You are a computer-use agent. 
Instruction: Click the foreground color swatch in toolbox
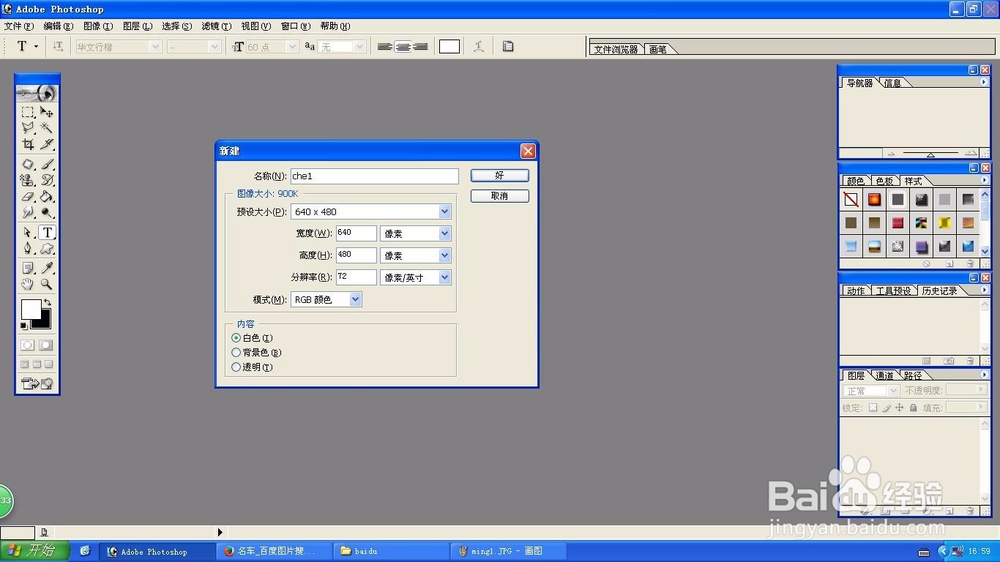[31, 310]
